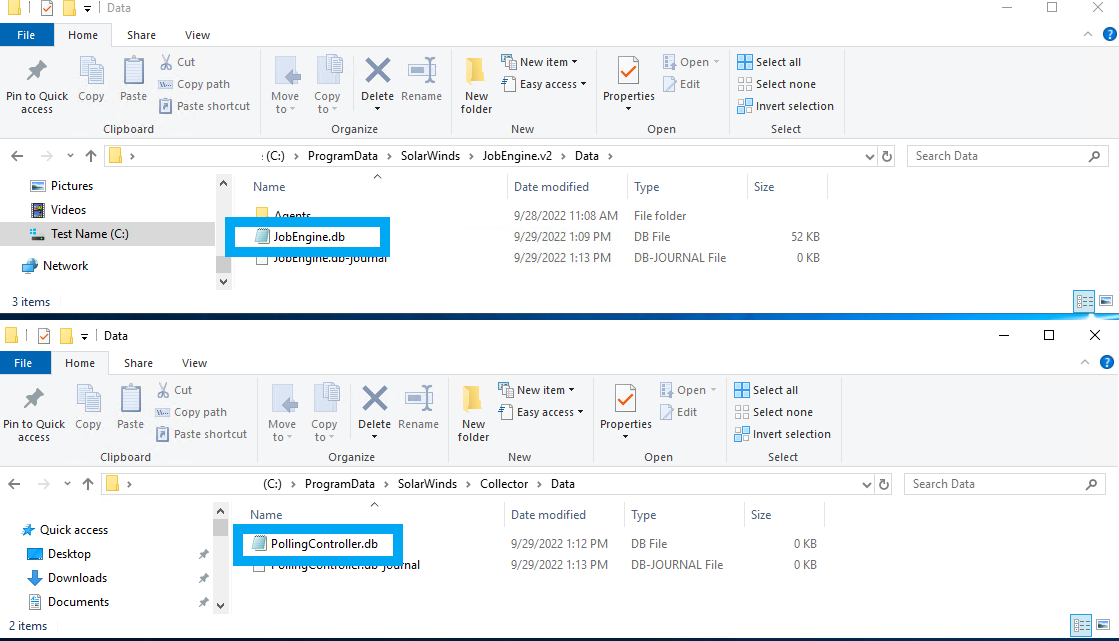Open Downloads in the Collector navigation pane
The image size is (1119, 641).
(77, 578)
